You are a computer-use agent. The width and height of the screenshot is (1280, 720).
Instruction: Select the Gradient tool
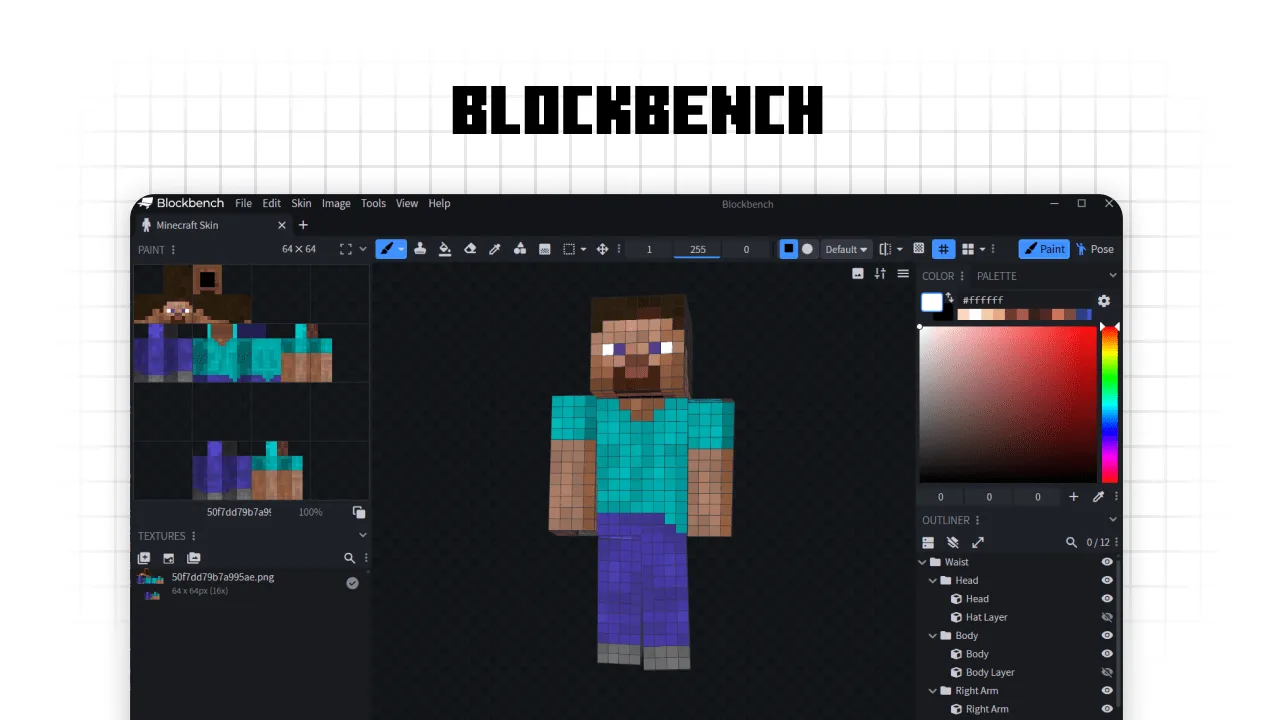[545, 249]
